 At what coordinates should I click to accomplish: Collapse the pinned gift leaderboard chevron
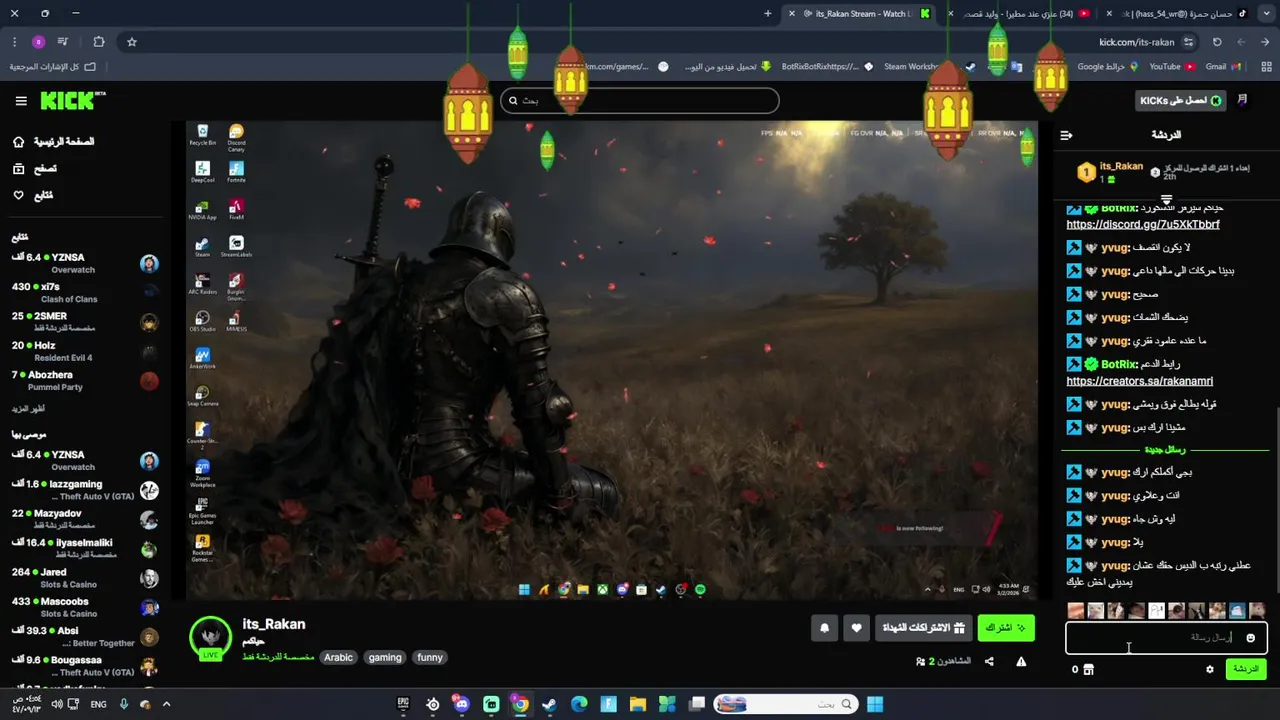(x=1166, y=200)
